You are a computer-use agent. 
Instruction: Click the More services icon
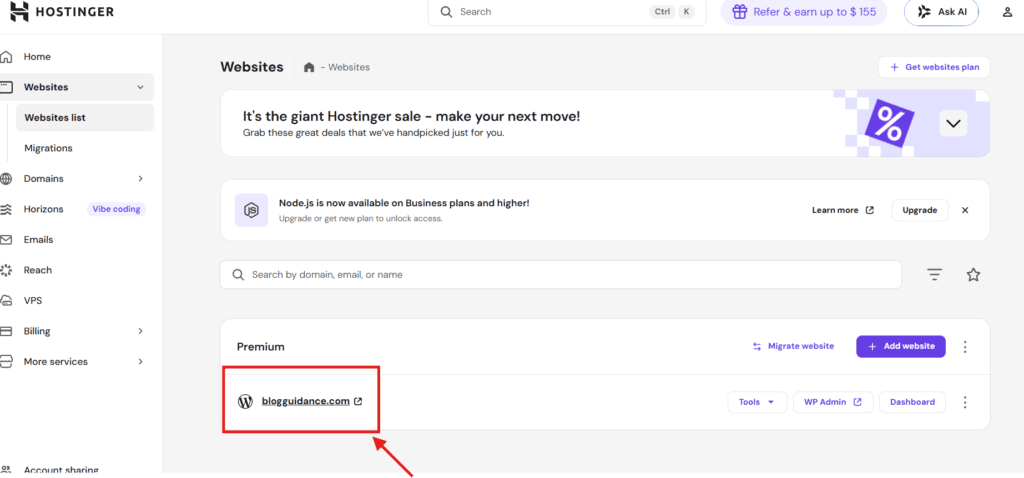(6, 361)
